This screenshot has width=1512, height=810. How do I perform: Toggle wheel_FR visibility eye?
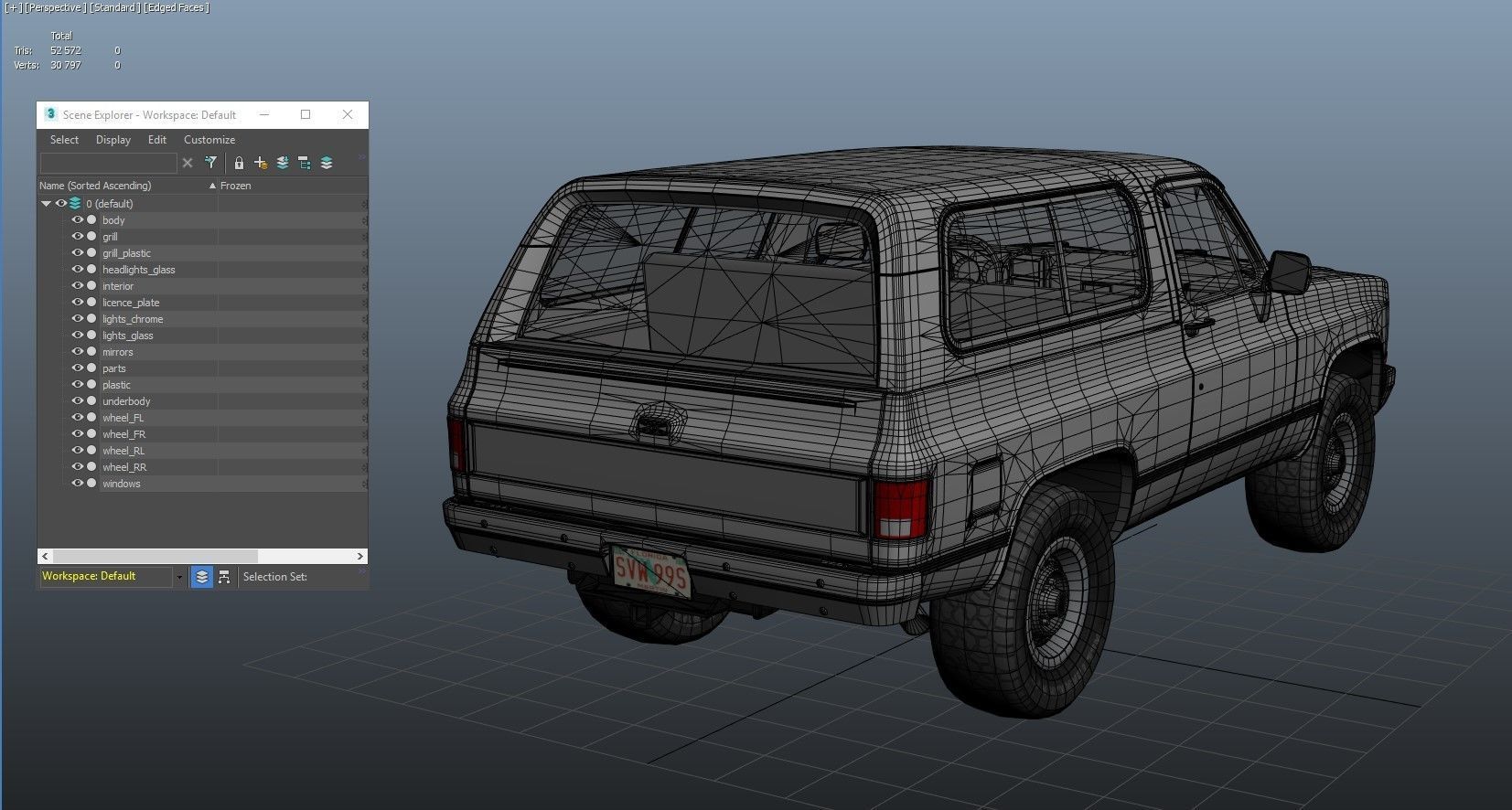click(78, 434)
